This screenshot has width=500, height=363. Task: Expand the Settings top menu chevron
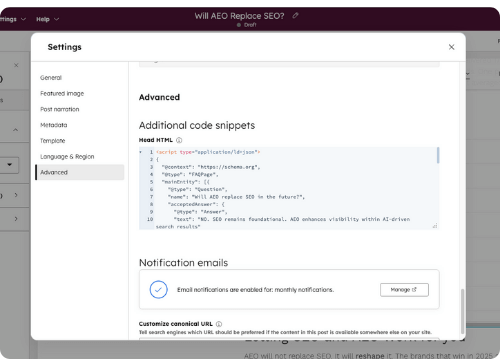[23, 19]
